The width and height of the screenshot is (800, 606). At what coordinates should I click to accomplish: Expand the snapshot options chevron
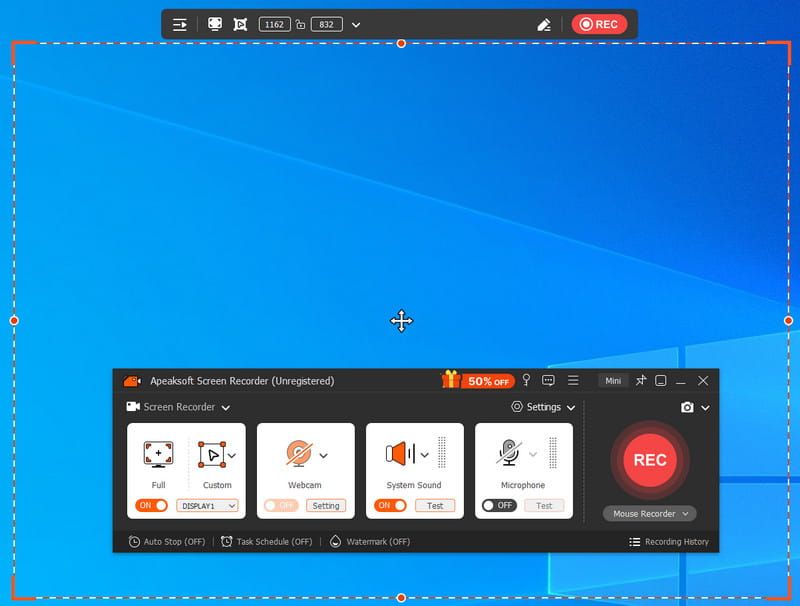705,408
